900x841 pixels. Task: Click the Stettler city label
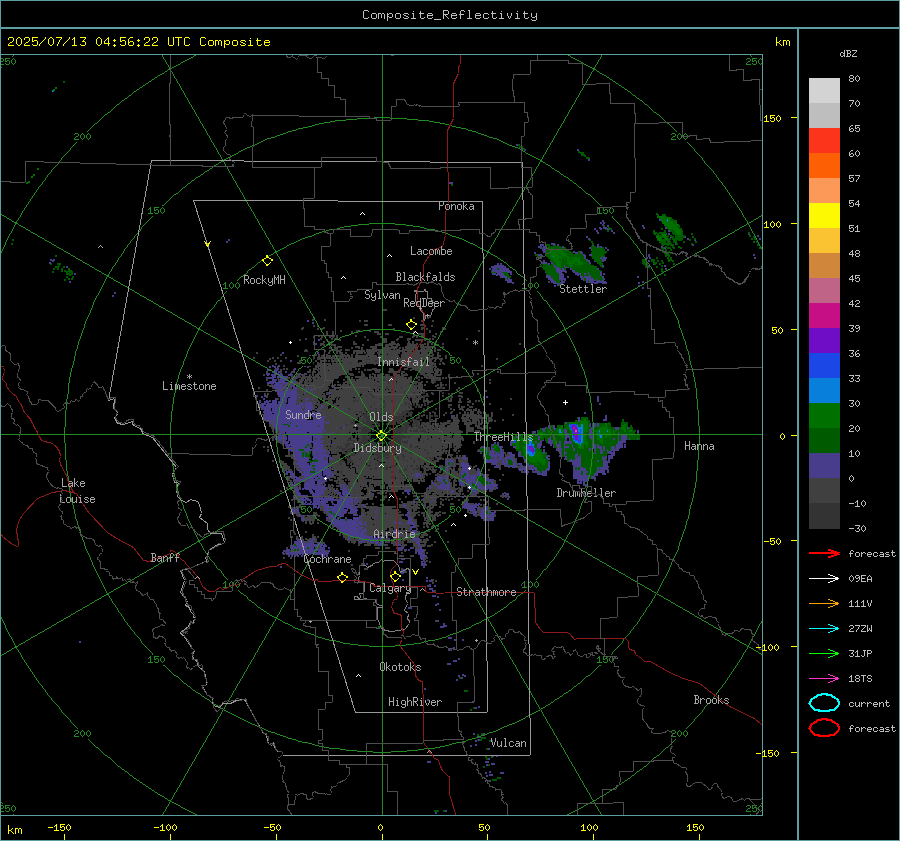(583, 289)
